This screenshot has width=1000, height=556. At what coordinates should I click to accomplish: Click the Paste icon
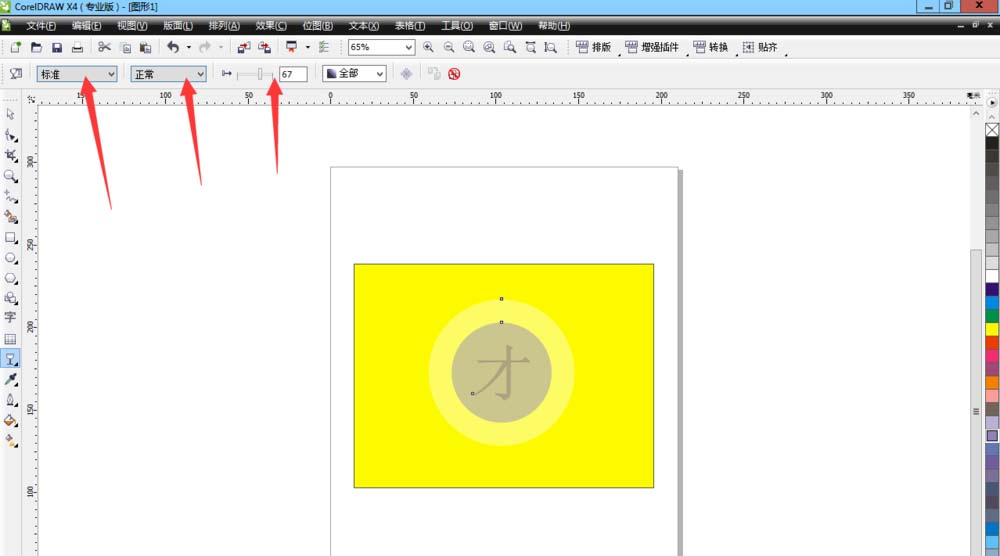tap(145, 47)
